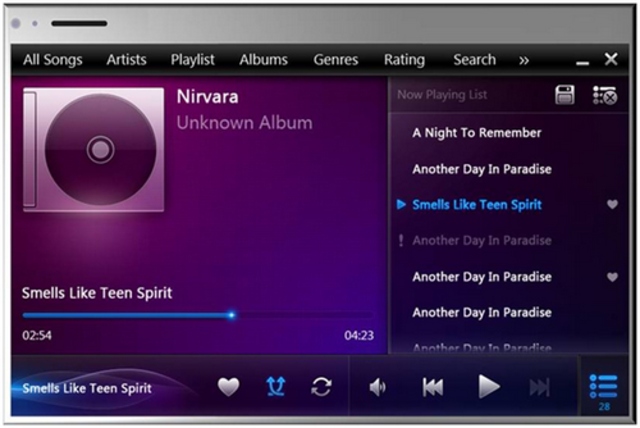Click the Unknown Album label
Viewport: 640px width, 428px height.
[244, 123]
